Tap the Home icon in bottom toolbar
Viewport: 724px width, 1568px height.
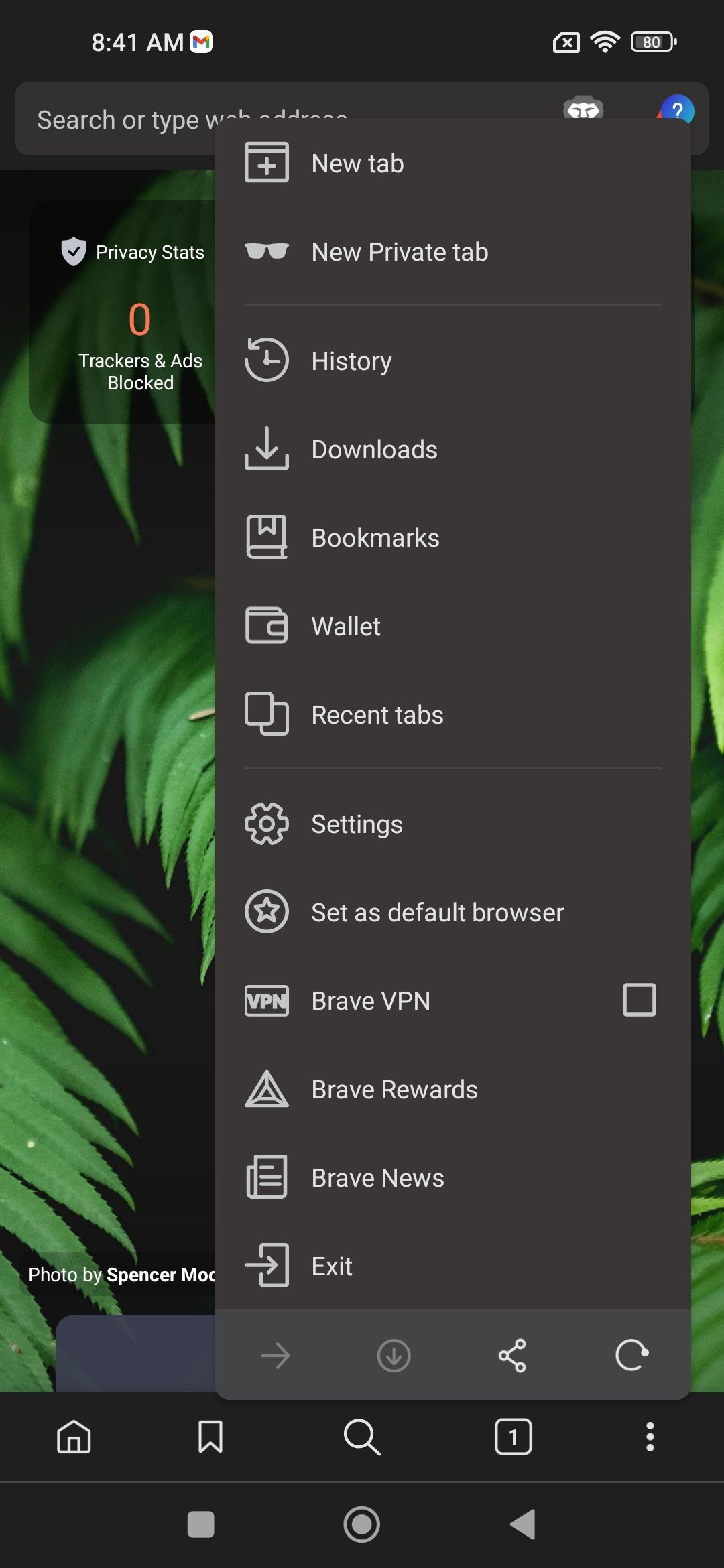tap(74, 1437)
